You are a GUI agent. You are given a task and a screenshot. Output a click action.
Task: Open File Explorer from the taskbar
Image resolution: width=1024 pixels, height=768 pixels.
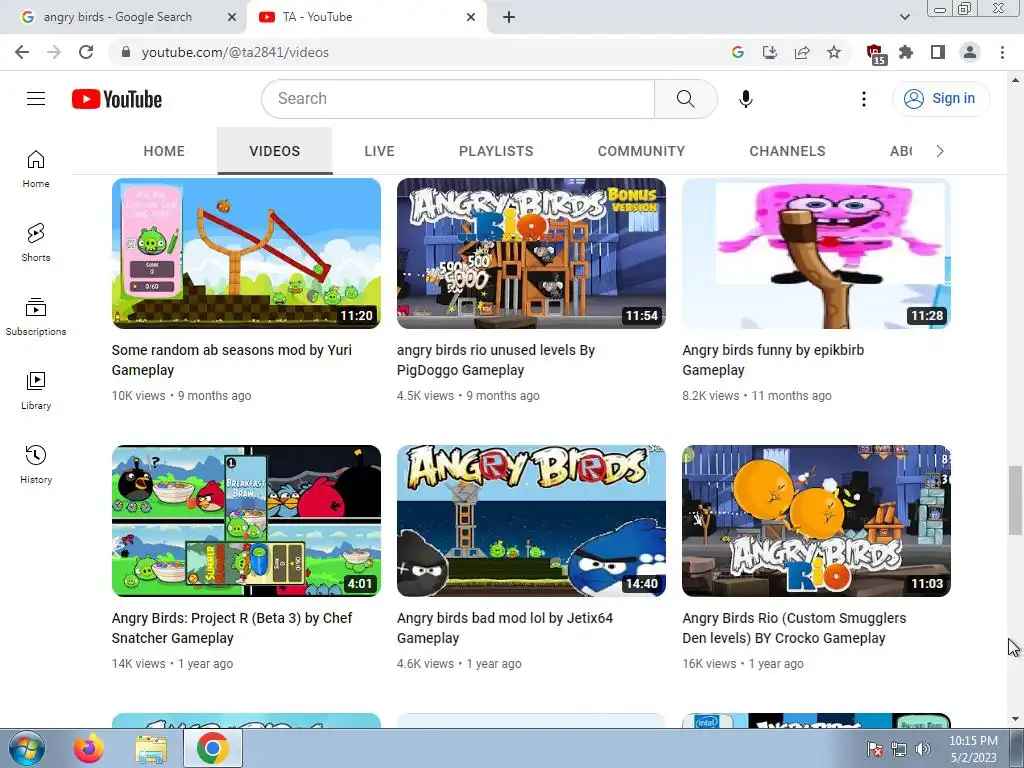tap(151, 748)
